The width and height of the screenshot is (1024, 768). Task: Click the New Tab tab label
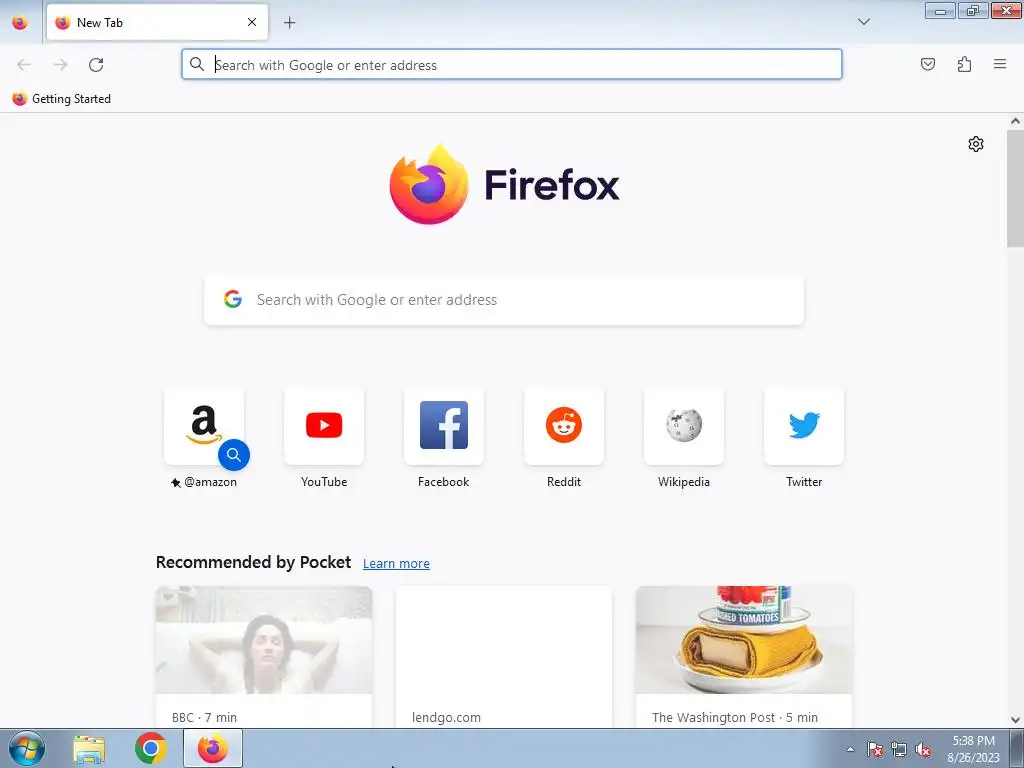tap(100, 23)
